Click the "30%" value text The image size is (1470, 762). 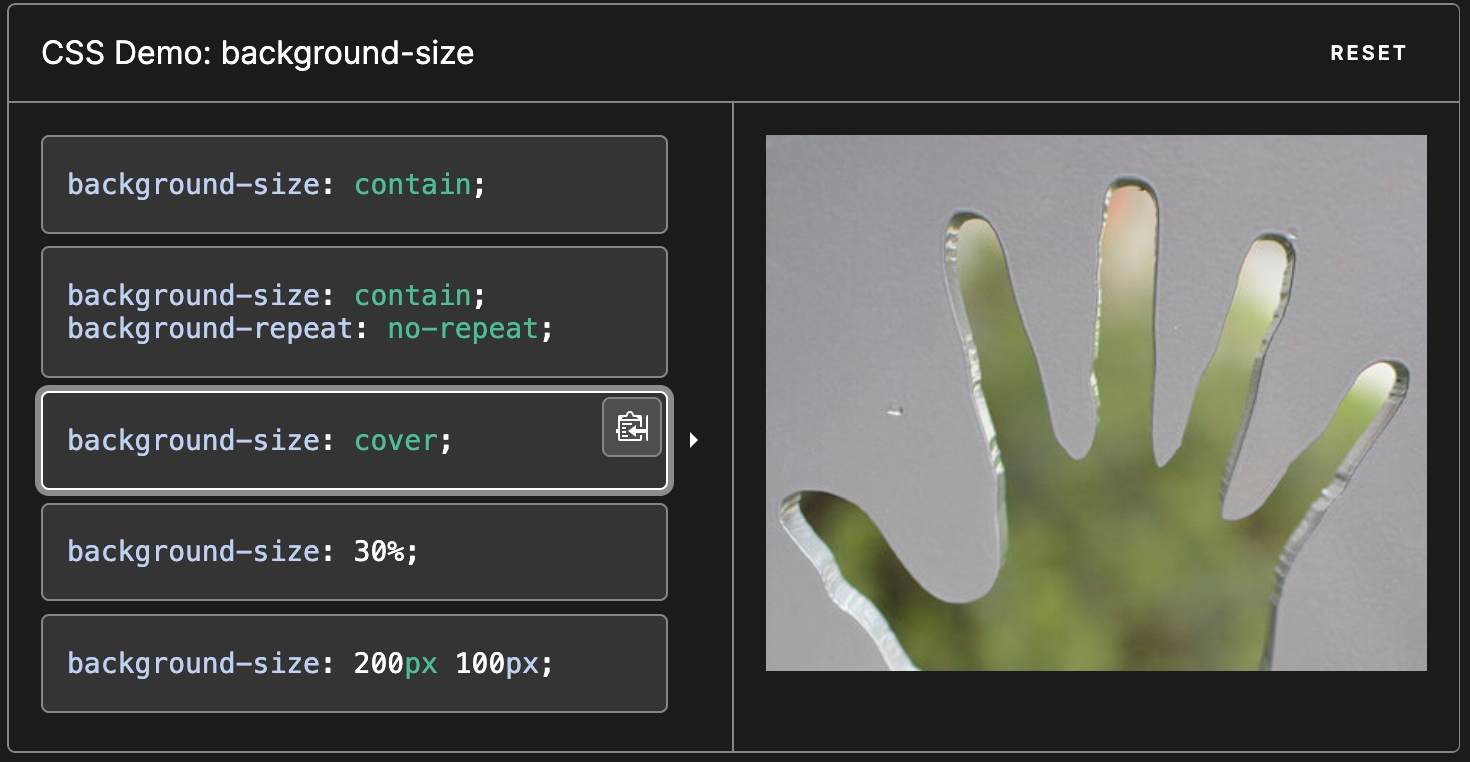tap(378, 552)
